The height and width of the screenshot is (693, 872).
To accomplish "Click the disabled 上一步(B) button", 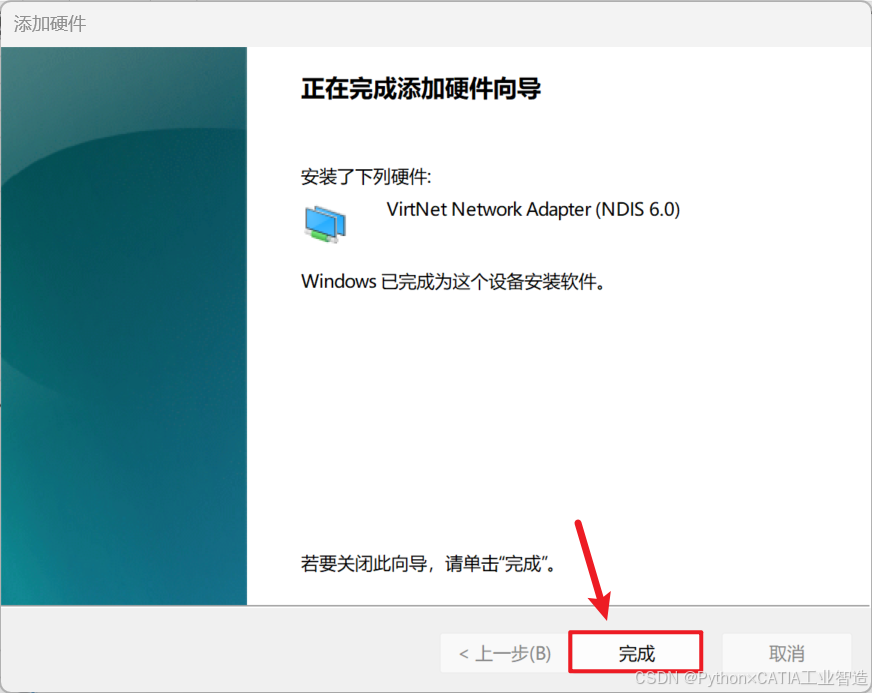I will [504, 653].
